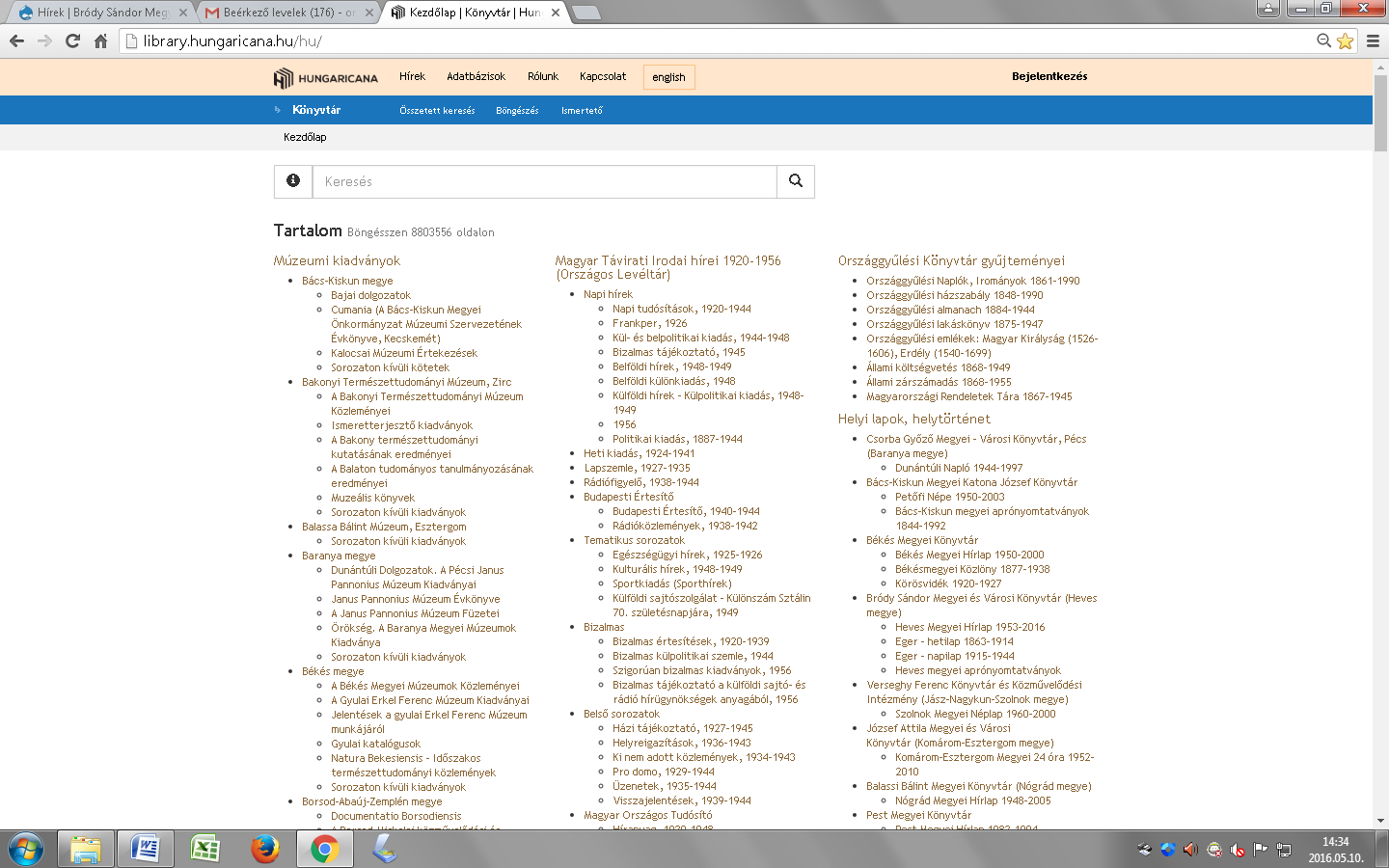
Task: Open Rádiófigyelő, 1938-1944 link
Action: 641,482
